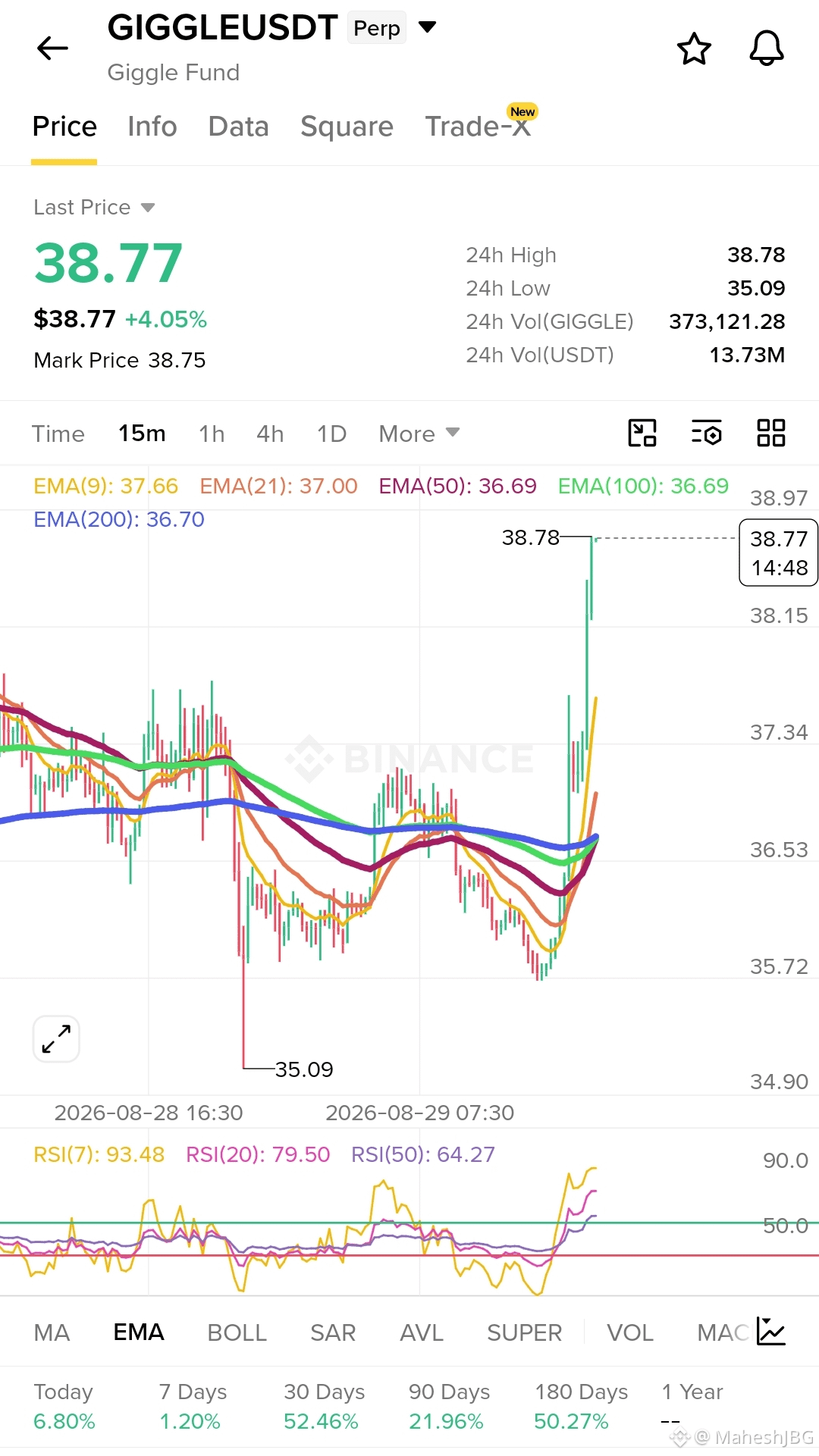Screen dimensions: 819x1456
Task: Enable the SAR indicator
Action: tap(333, 1332)
